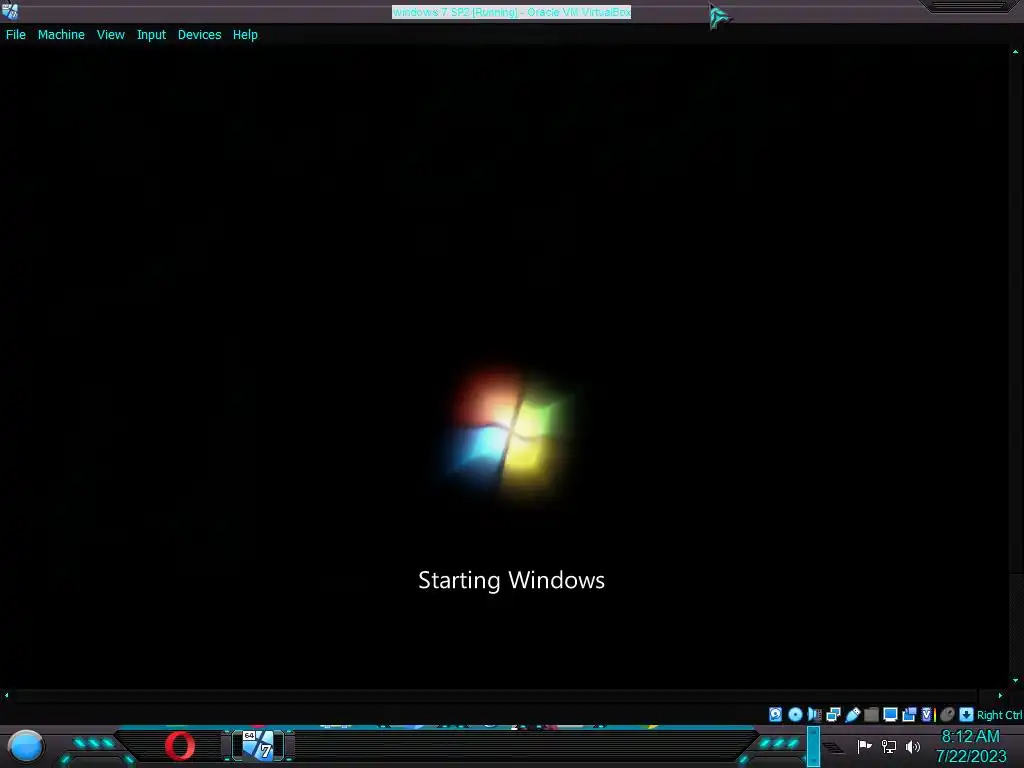Click the vertical scrollbar down arrow

pyautogui.click(x=1016, y=680)
